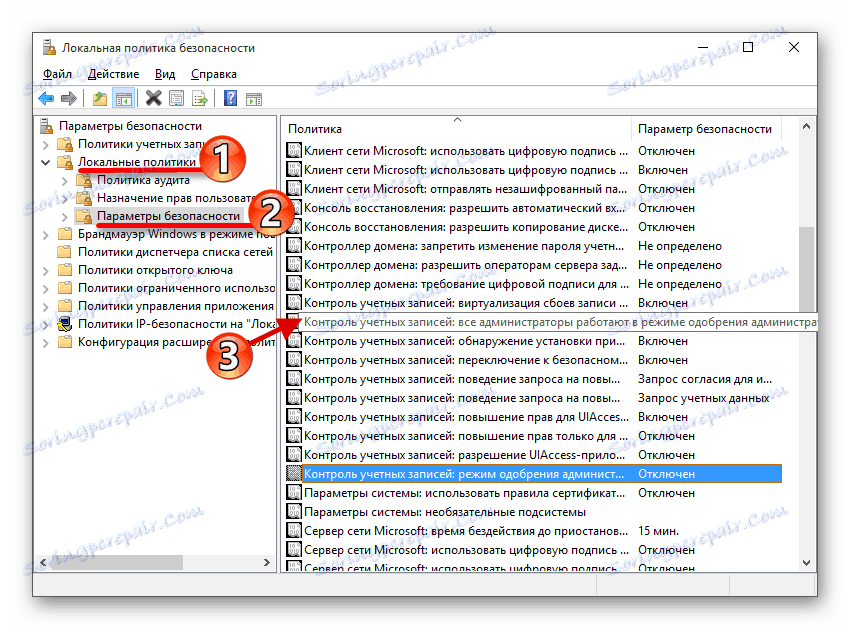Click the tree pane horizontal scrollbar thumb

[x=117, y=562]
